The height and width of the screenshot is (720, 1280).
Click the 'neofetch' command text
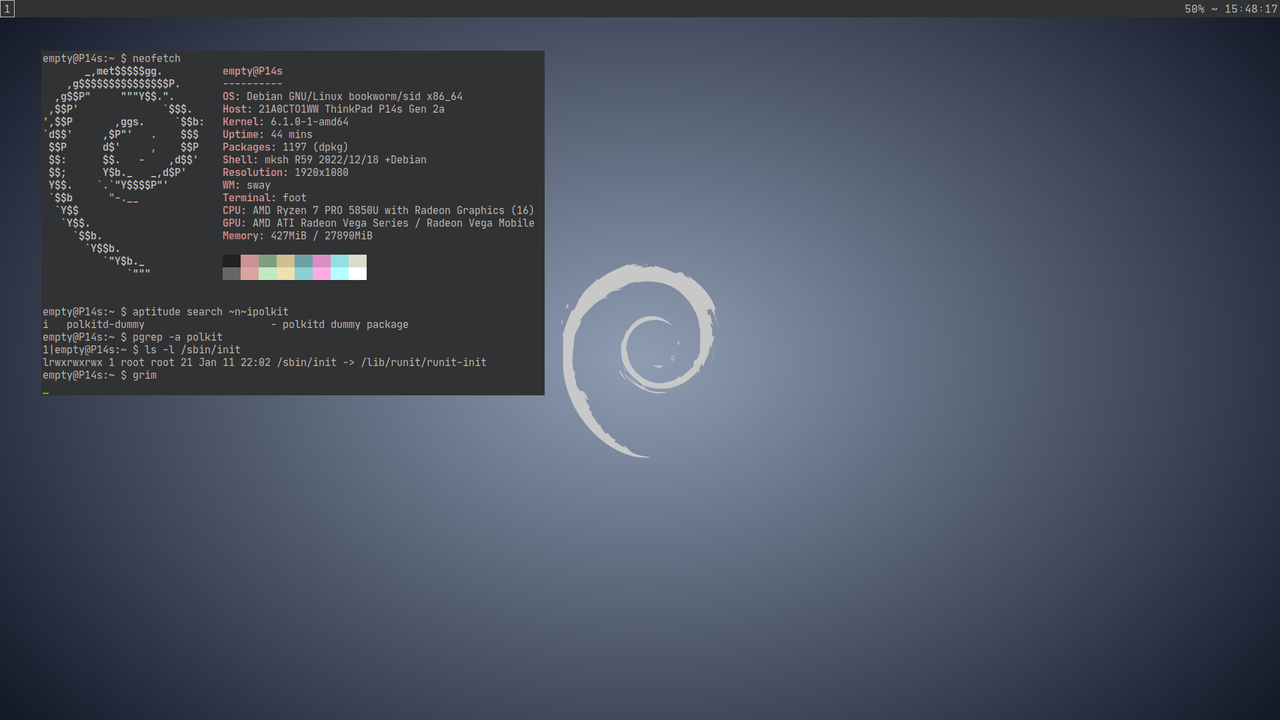157,59
